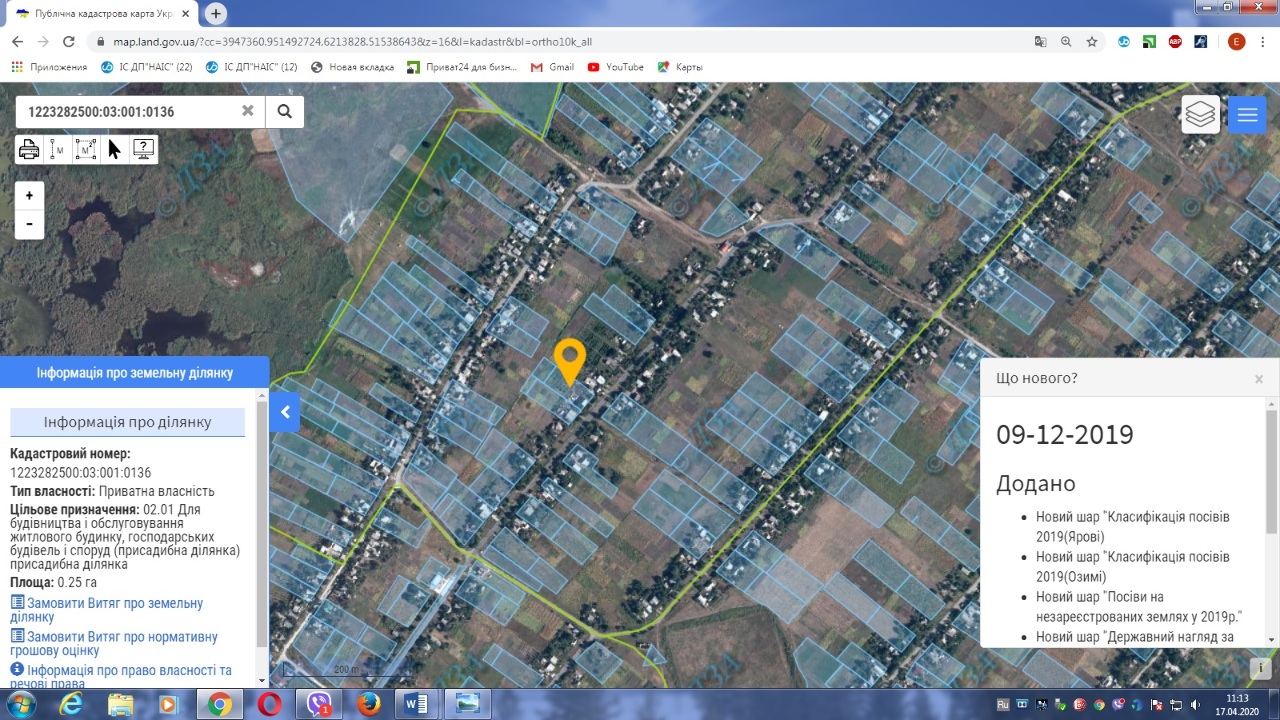
Task: Select the area measurement tool
Action: pos(86,150)
